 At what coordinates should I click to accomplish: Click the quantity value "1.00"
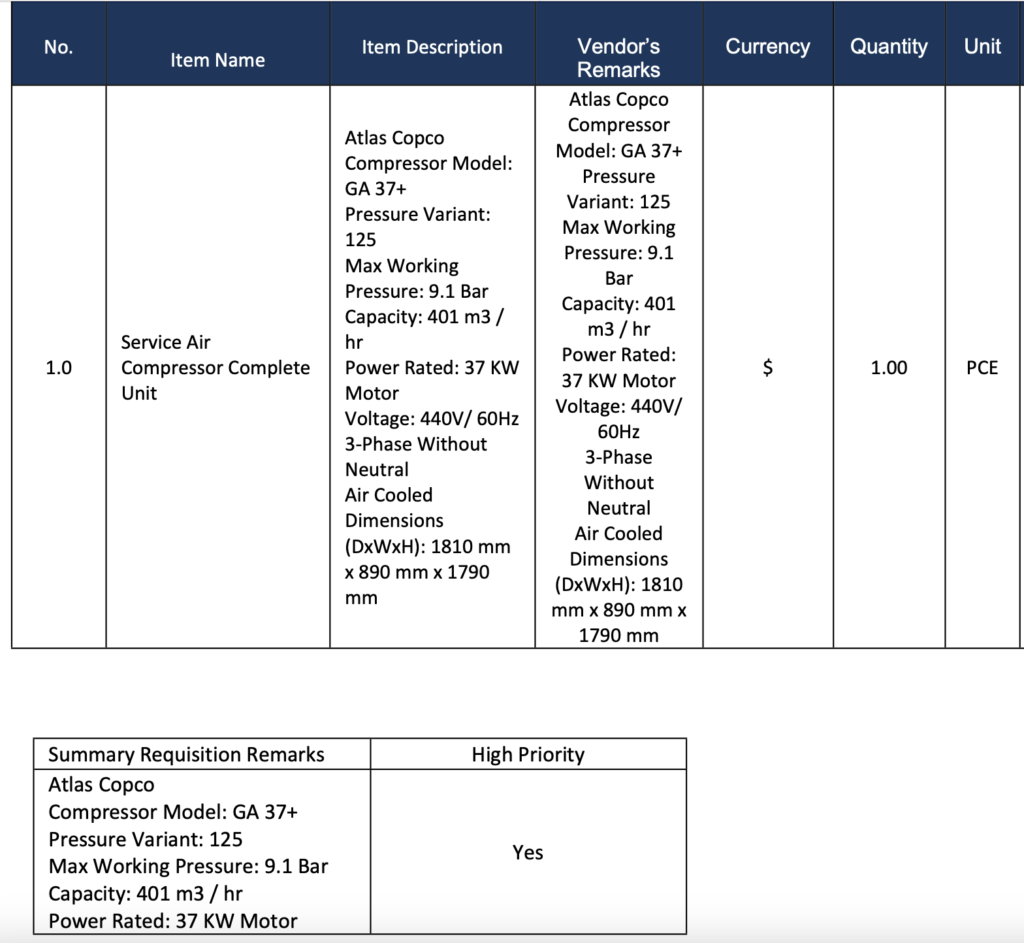coord(888,368)
